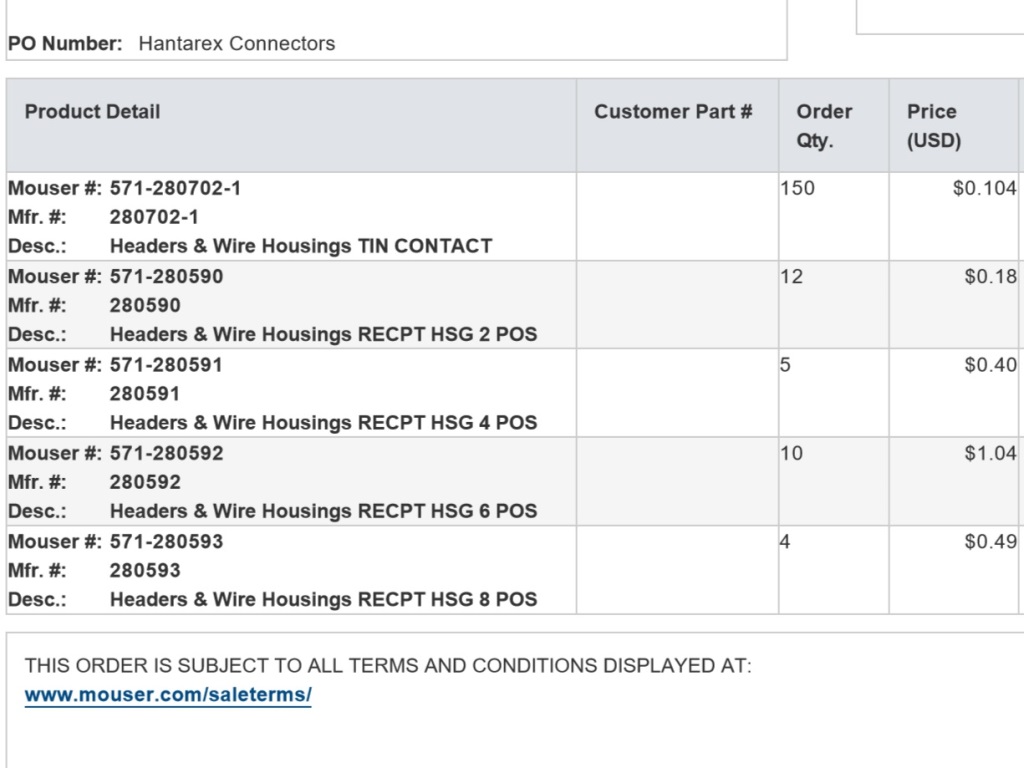Click the Product Detail column header

point(92,112)
